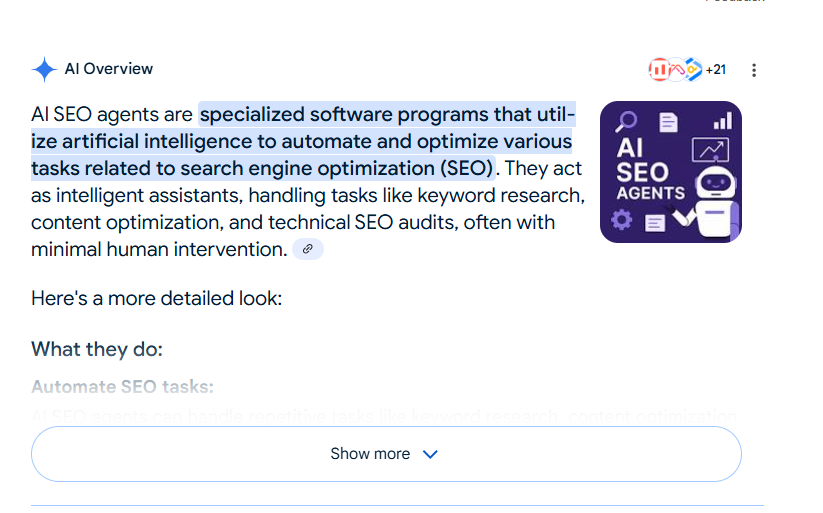Click the link chip after 'minimal human intervention'
This screenshot has height=513, width=823.
click(308, 249)
